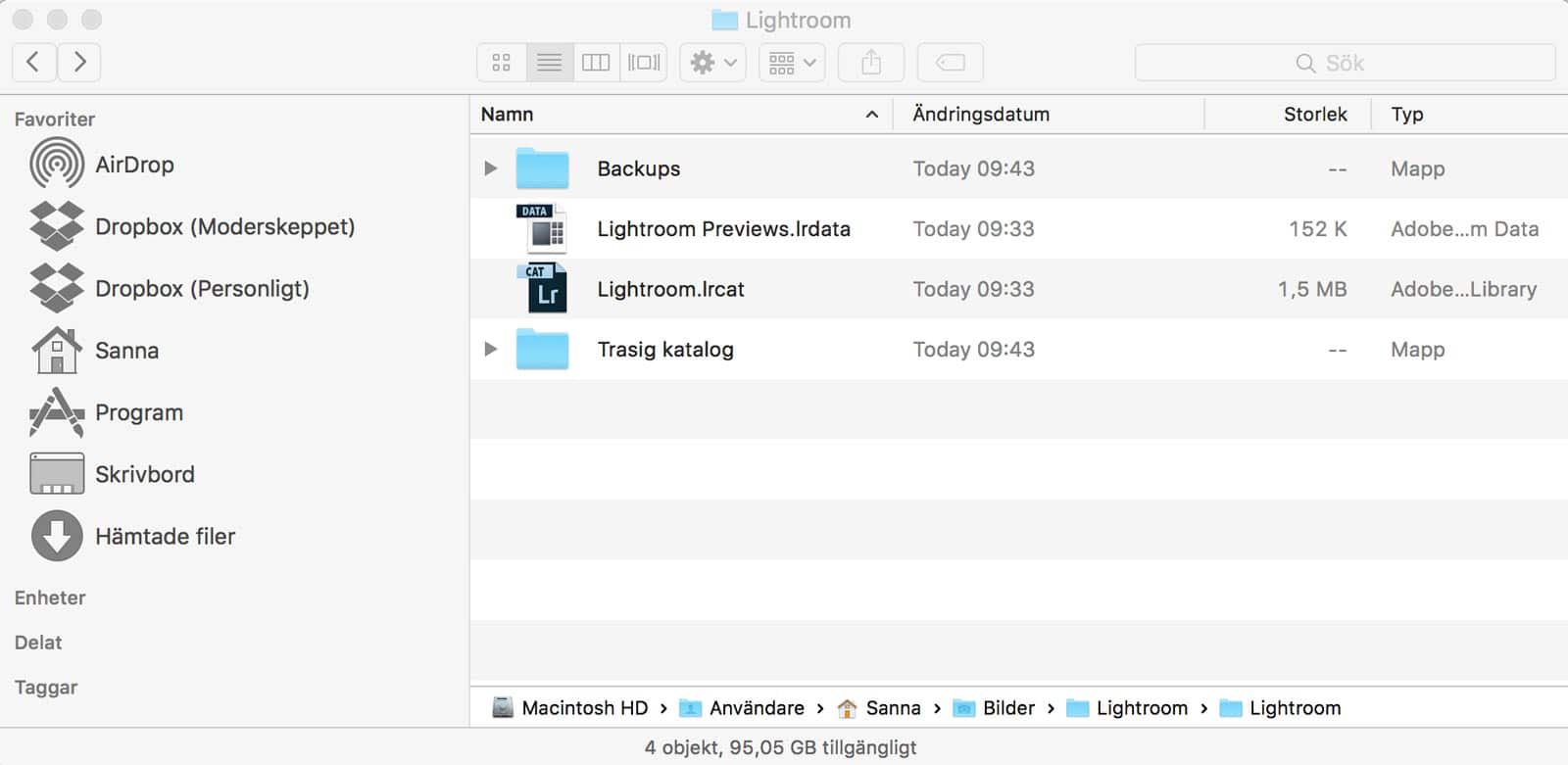
Task: Open Program in the sidebar
Action: coord(106,412)
